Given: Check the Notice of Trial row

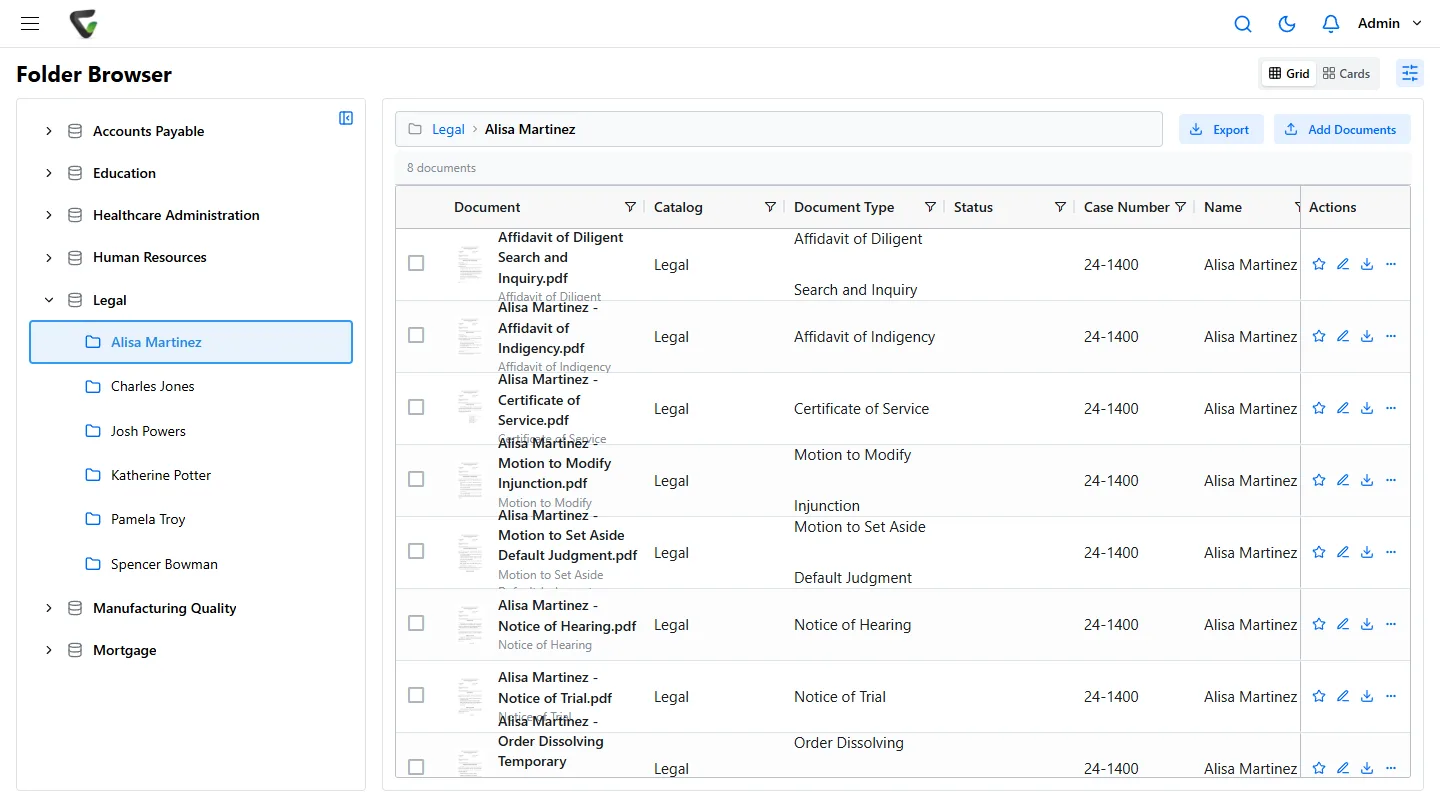Looking at the screenshot, I should click(x=416, y=695).
